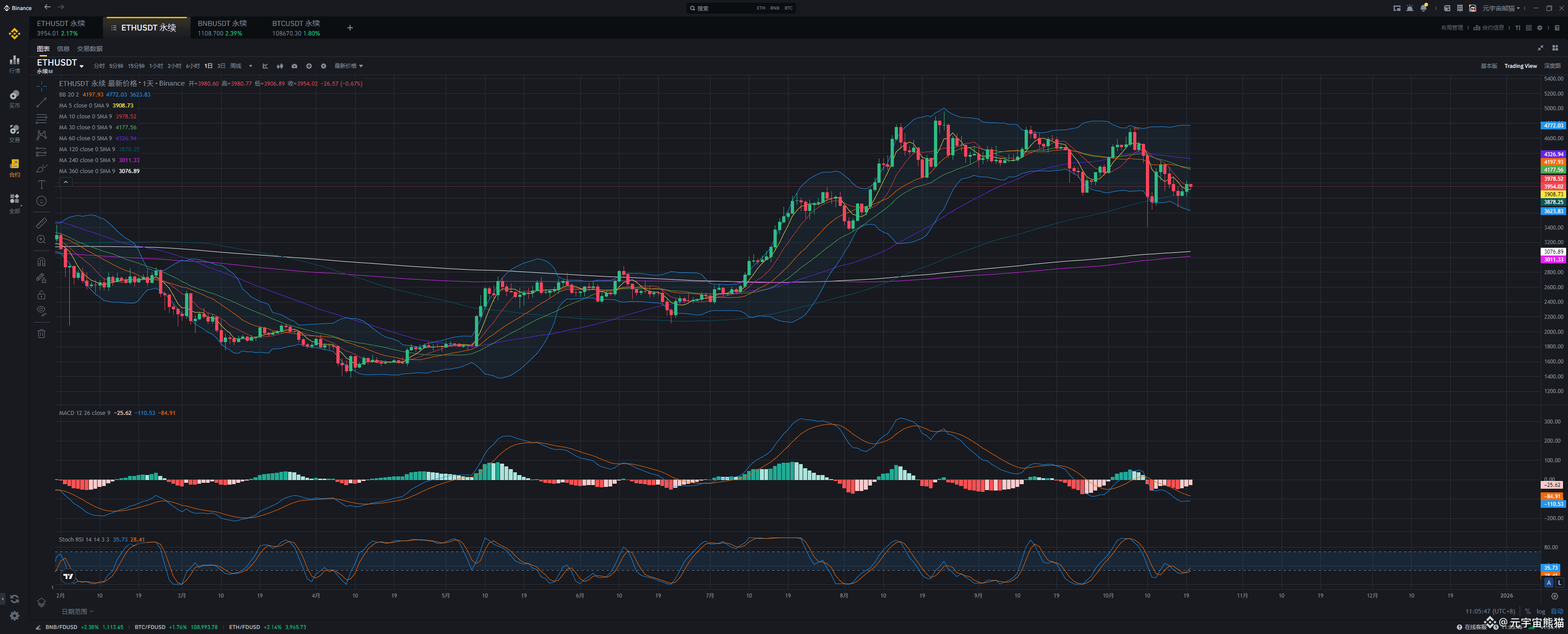Switch to 基本版 basic chart view
Image resolution: width=1568 pixels, height=634 pixels.
(x=1489, y=66)
